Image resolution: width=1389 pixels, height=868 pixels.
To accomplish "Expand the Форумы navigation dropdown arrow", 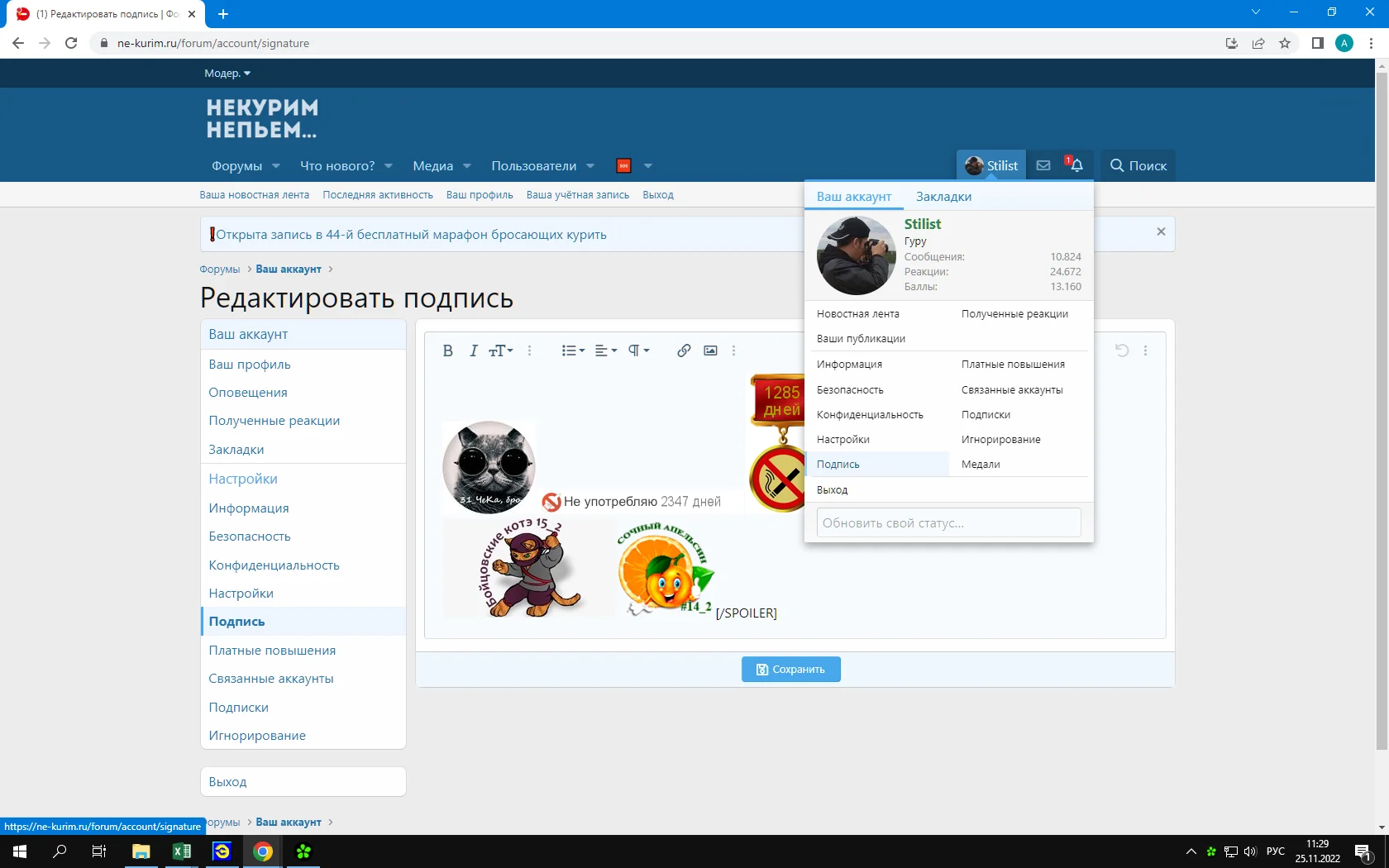I will coord(276,166).
